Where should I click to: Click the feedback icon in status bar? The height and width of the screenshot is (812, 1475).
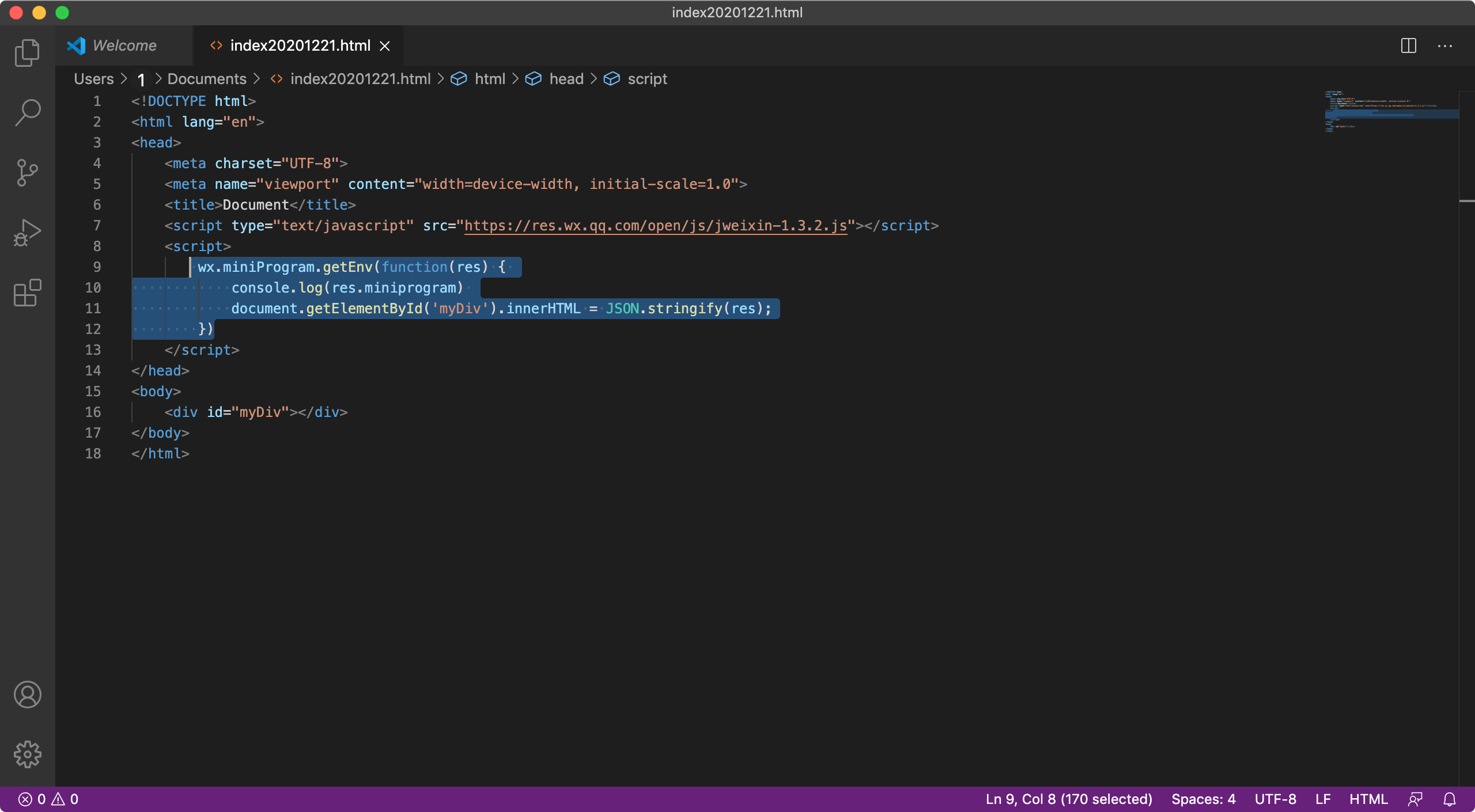click(x=1415, y=799)
